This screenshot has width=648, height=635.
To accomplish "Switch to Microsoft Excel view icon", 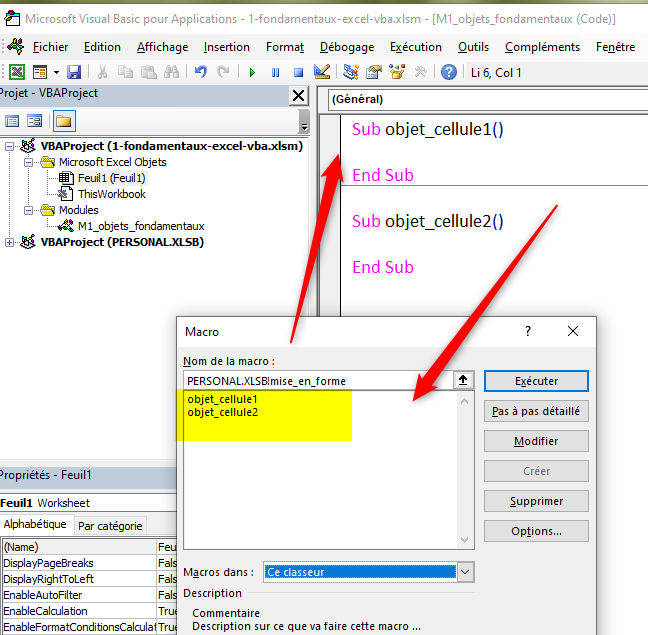I will 17,72.
